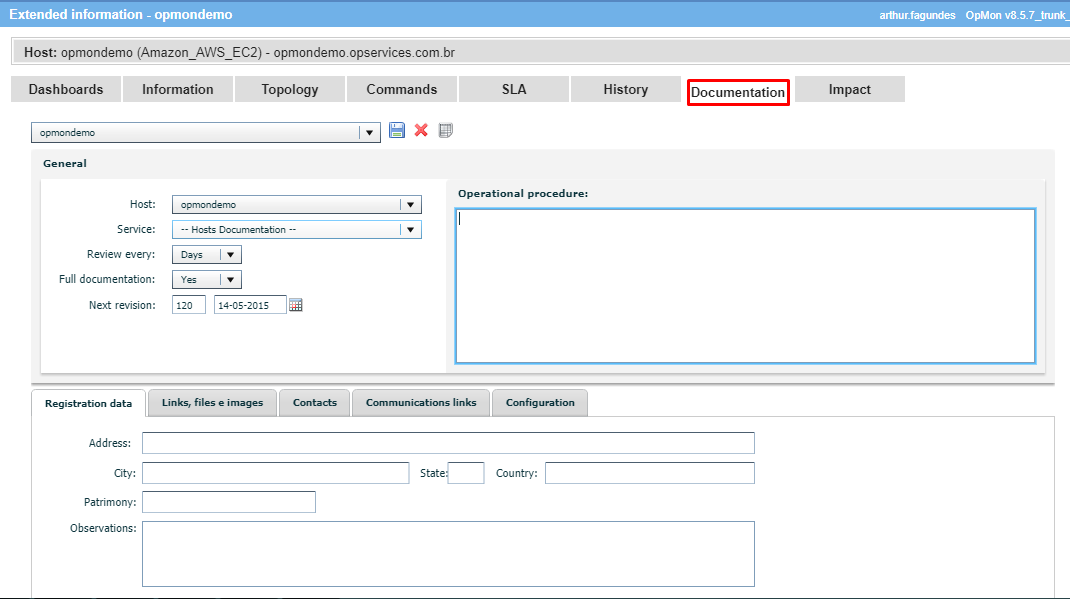Open the Links, files e images tab
1070x599 pixels.
point(212,403)
